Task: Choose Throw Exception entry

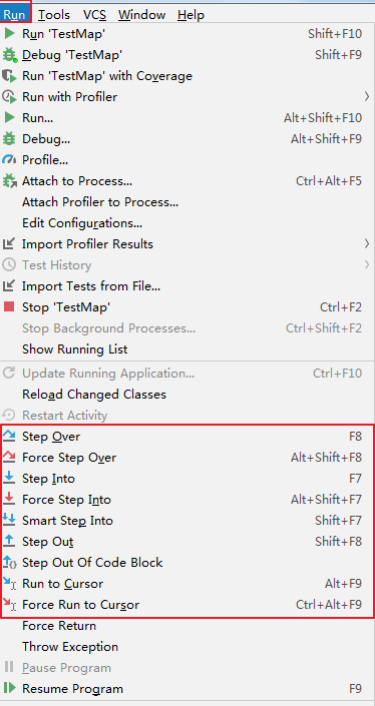Action: coord(70,647)
